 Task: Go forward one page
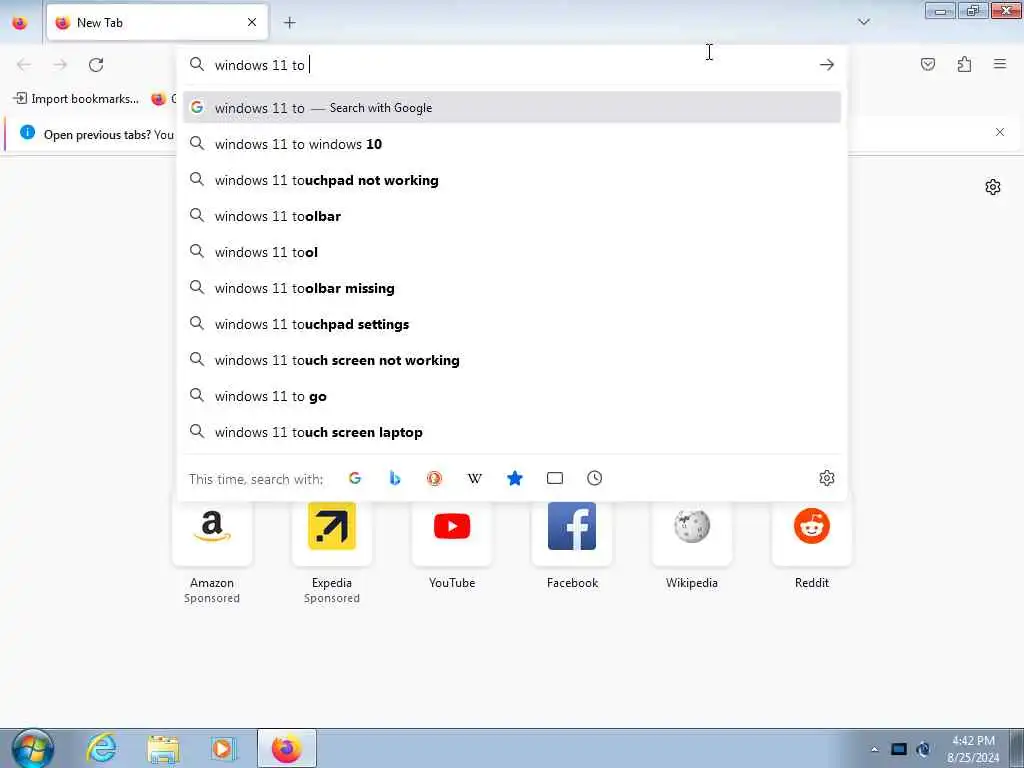click(x=60, y=65)
